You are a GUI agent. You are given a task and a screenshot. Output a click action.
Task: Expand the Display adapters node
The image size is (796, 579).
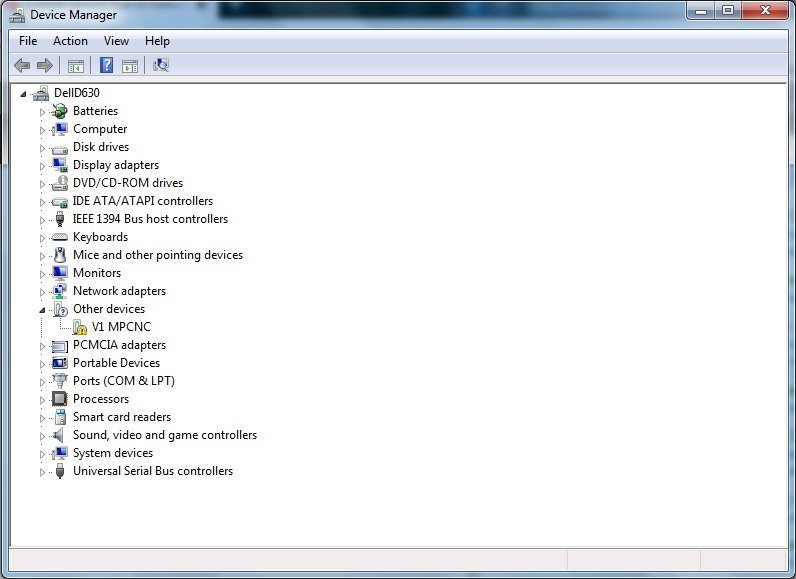click(x=43, y=165)
